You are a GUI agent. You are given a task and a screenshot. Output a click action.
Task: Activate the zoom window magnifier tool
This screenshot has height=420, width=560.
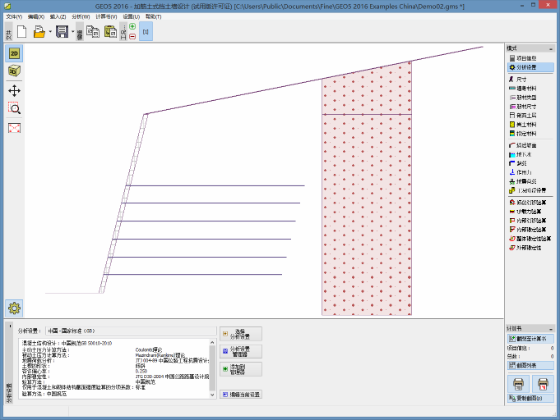pos(14,108)
